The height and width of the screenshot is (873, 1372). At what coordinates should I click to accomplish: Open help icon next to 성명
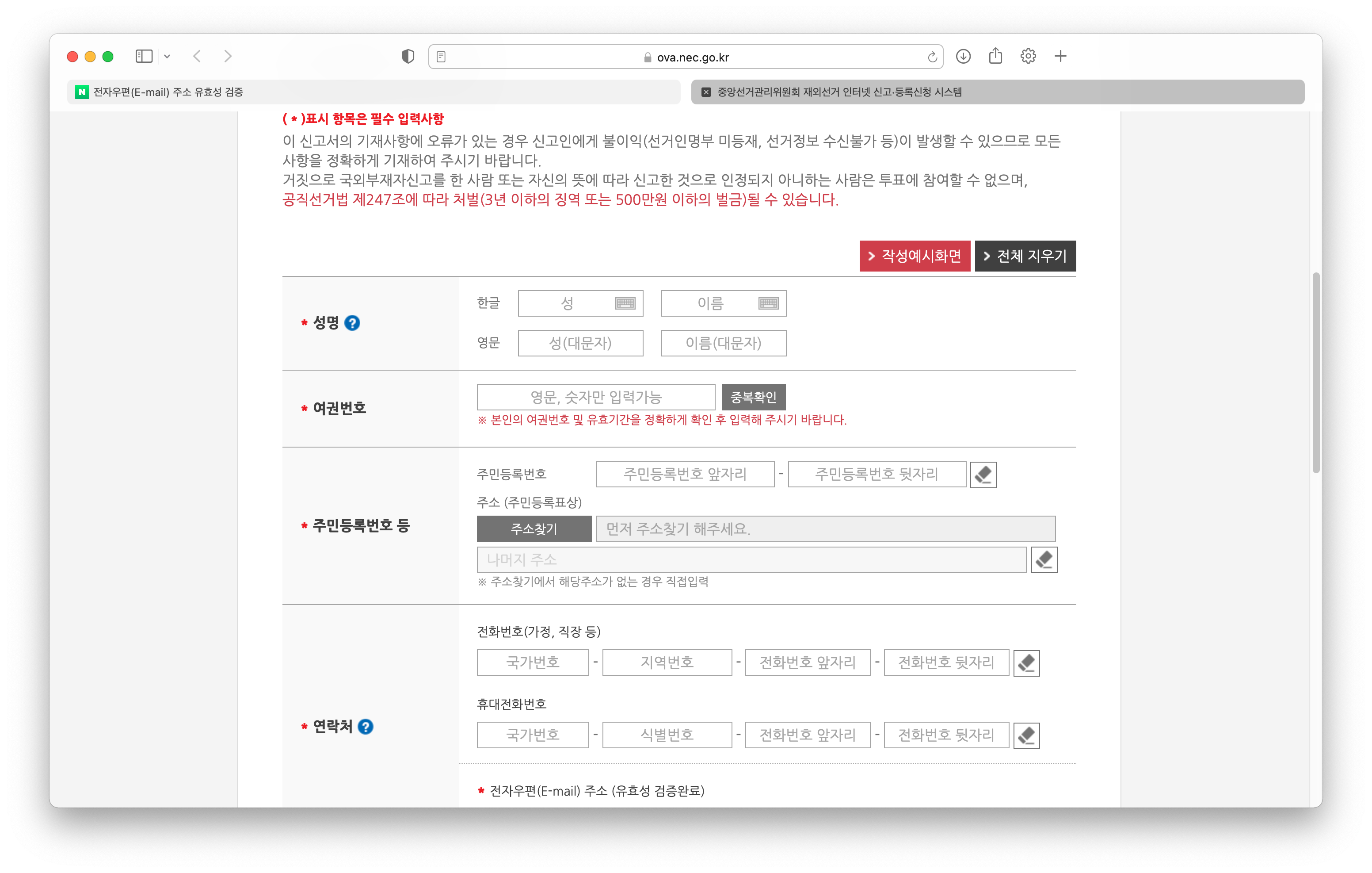point(352,323)
